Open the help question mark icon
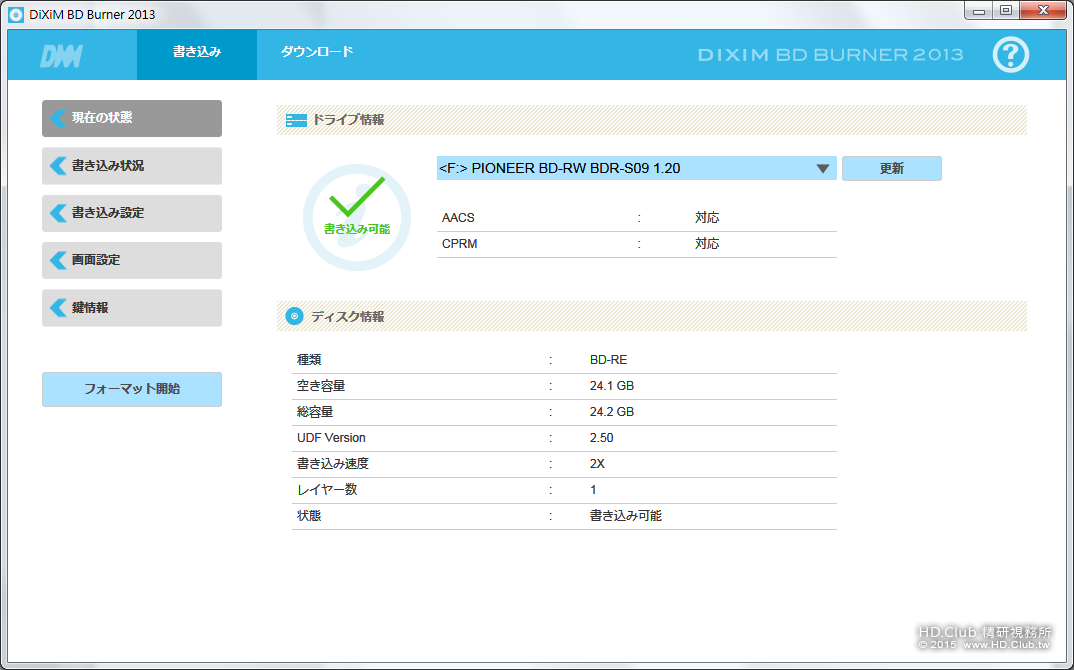The image size is (1074, 670). click(1010, 55)
